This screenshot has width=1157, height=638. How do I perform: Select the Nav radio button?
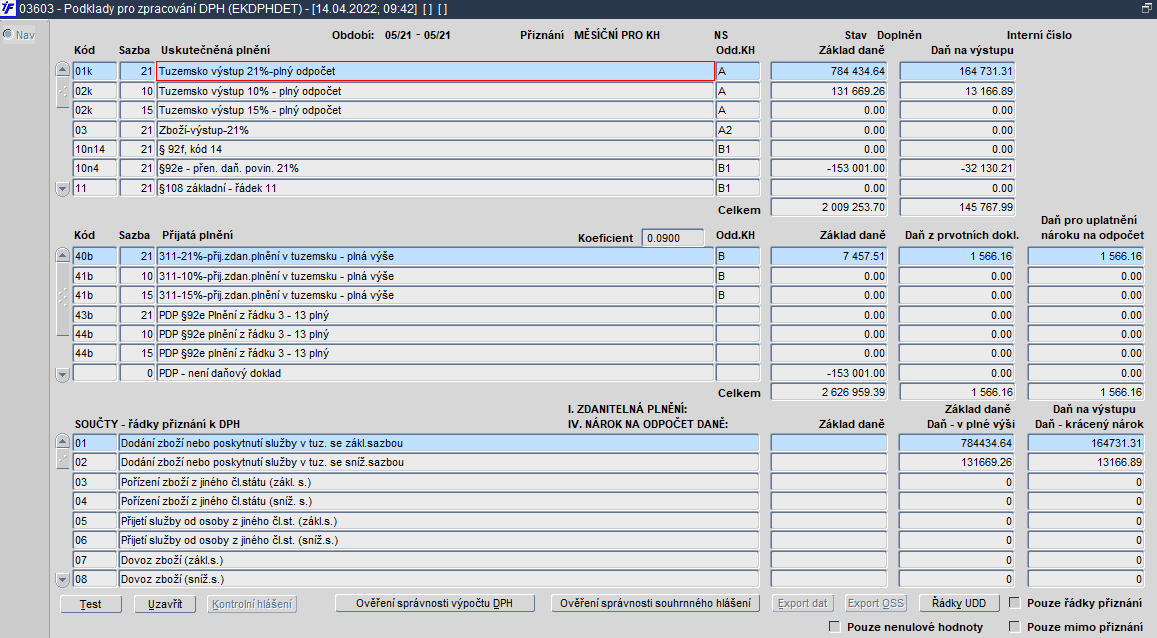click(x=8, y=35)
